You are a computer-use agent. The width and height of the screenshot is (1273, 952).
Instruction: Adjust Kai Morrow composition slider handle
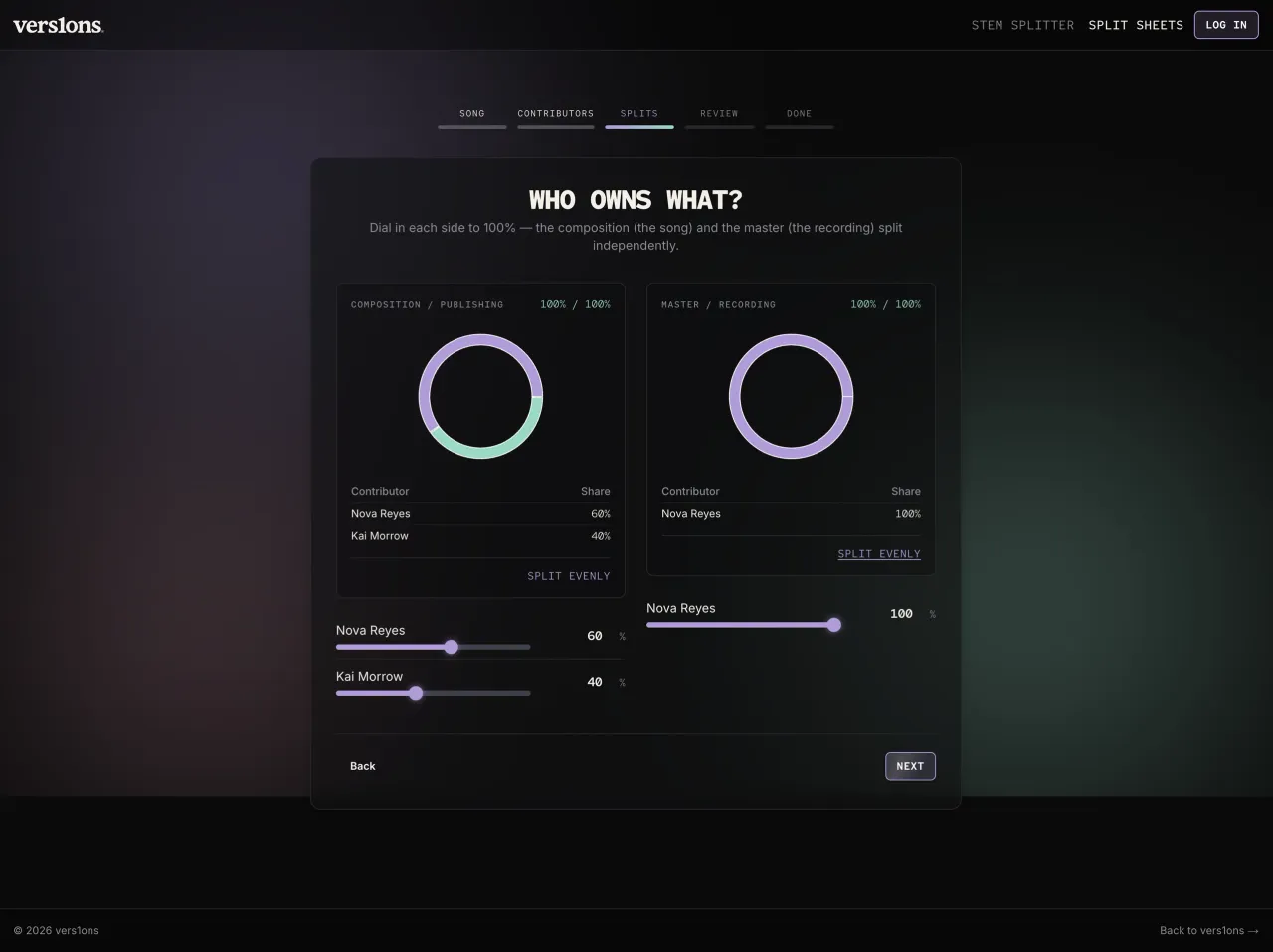[416, 693]
